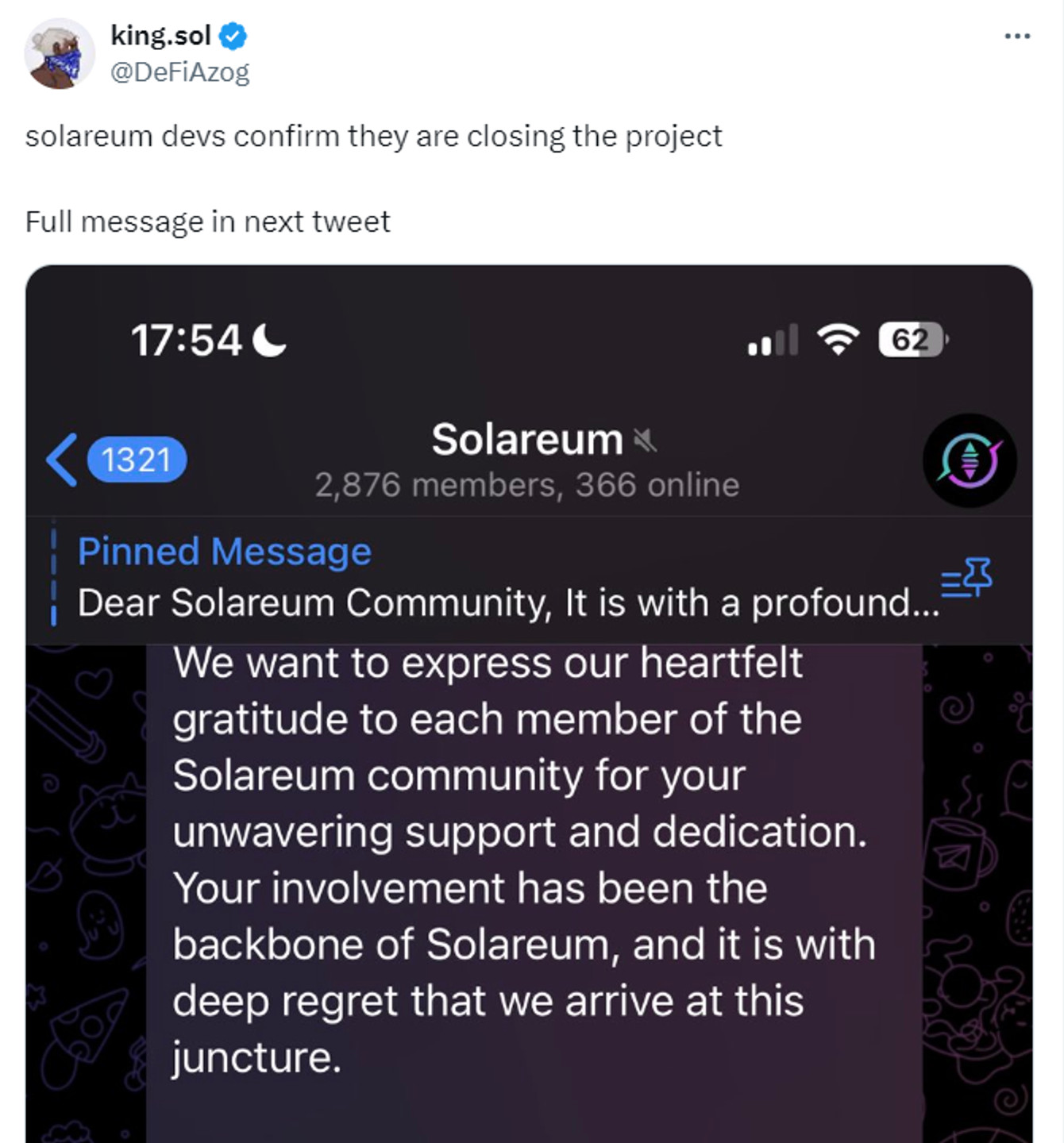Open the Solareum group avatar logo
Image resolution: width=1064 pixels, height=1143 pixels.
969,460
